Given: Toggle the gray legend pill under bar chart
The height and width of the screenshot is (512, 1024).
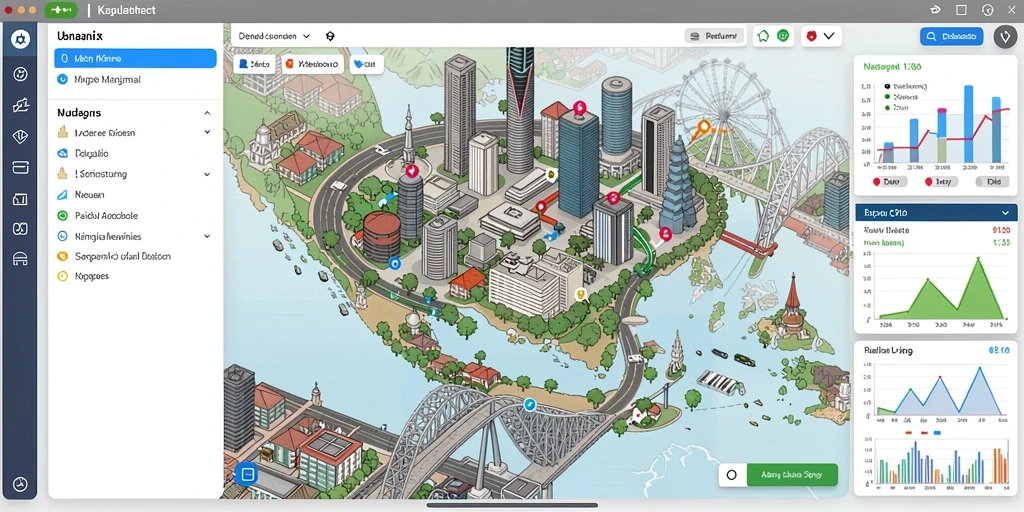Looking at the screenshot, I should tap(990, 182).
